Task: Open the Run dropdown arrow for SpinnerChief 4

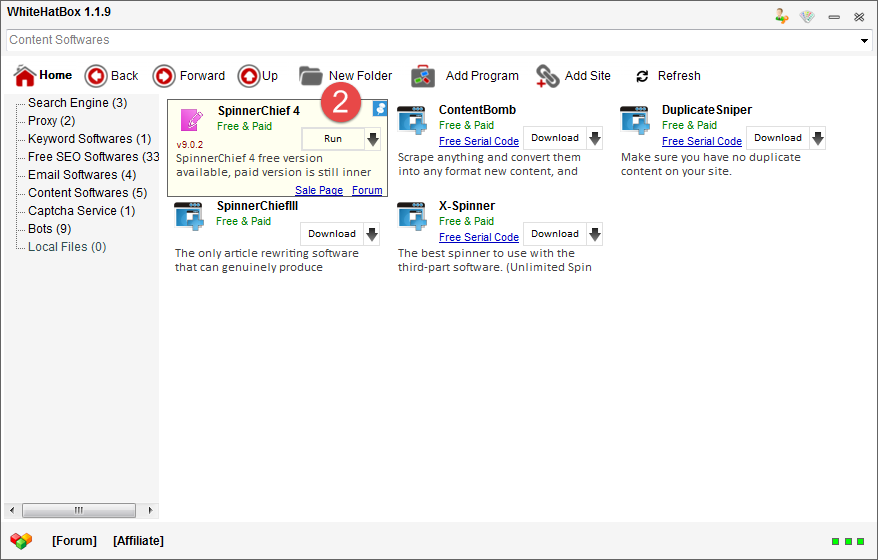Action: 372,139
